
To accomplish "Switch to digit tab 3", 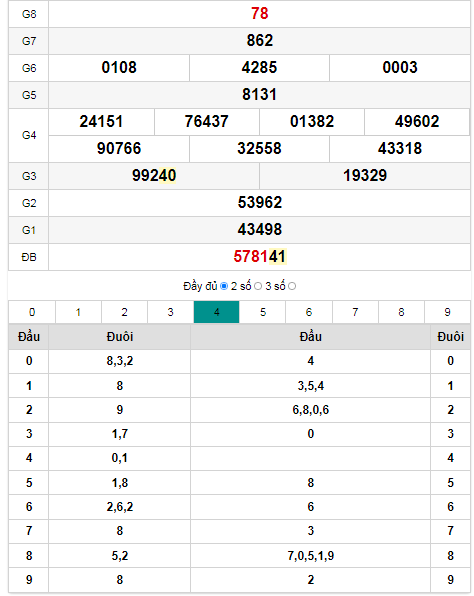I will click(170, 312).
